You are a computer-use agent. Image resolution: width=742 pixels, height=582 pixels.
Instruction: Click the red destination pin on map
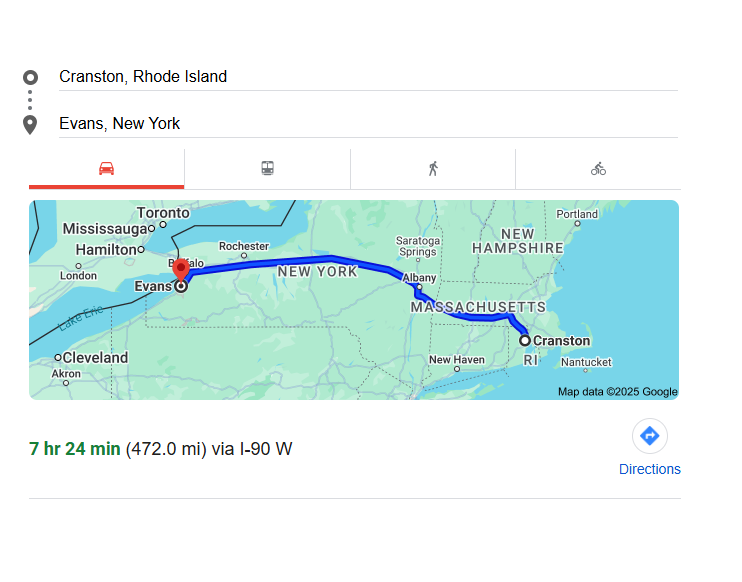point(181,269)
